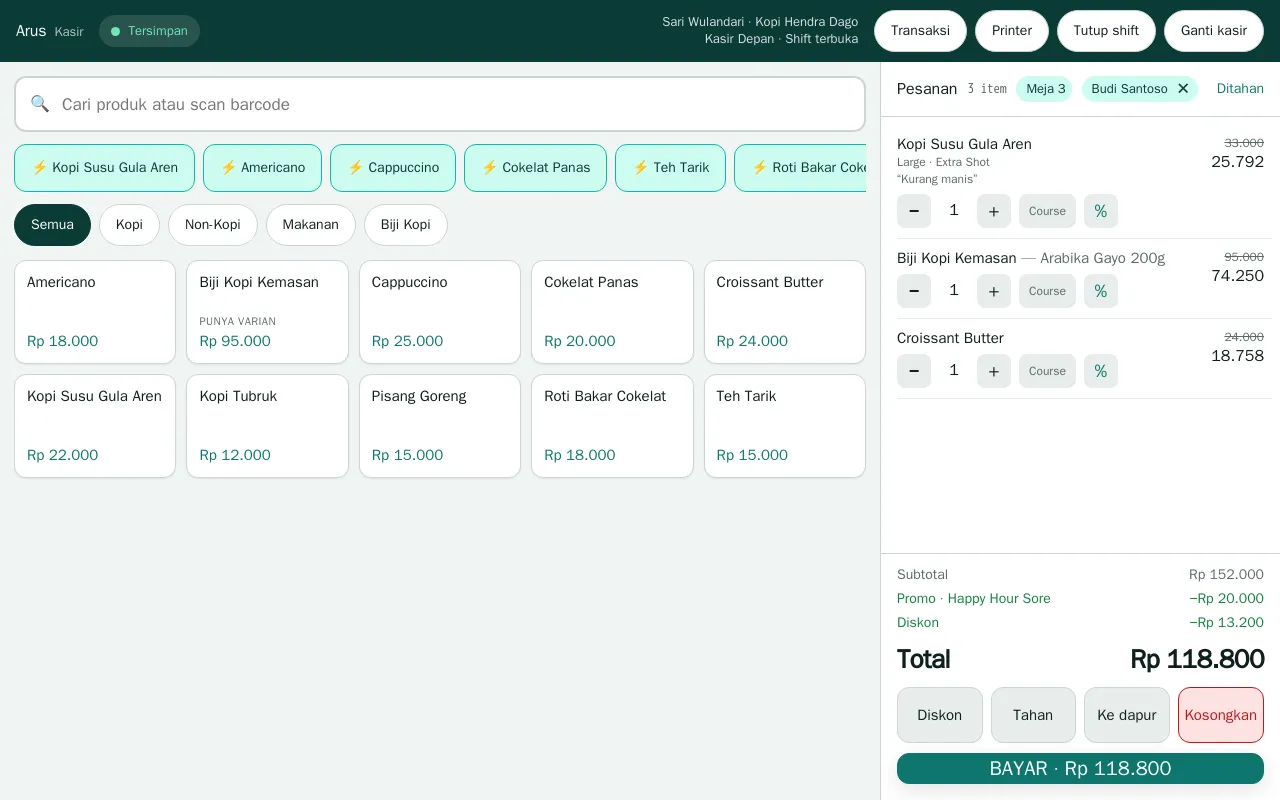
Task: Add Pisang Goreng product card to order
Action: click(x=440, y=426)
